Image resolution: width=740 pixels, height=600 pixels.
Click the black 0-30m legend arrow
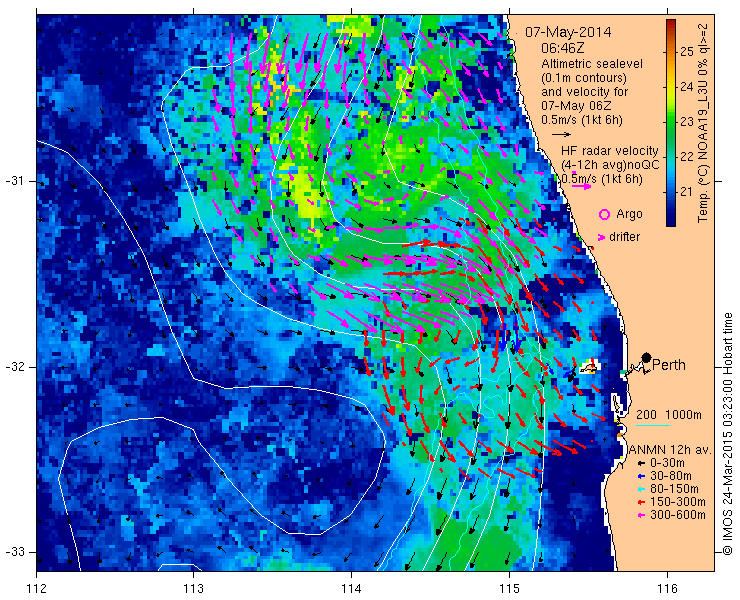640,464
